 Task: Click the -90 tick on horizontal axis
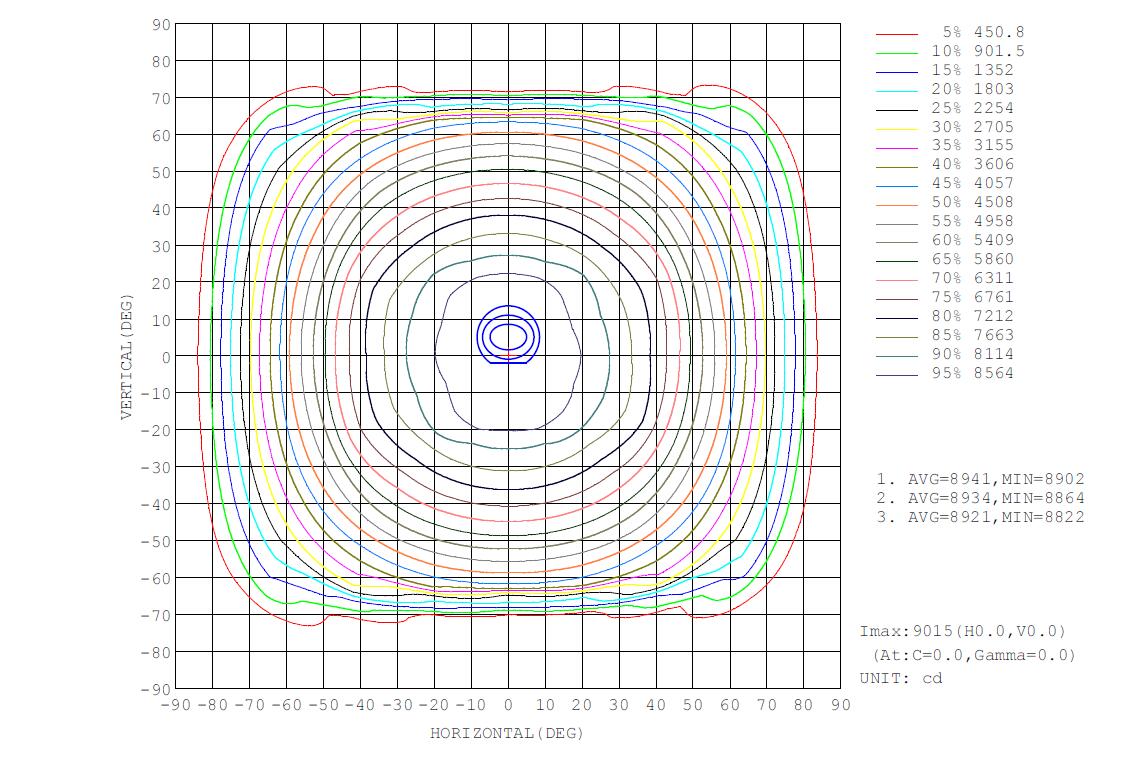click(174, 705)
